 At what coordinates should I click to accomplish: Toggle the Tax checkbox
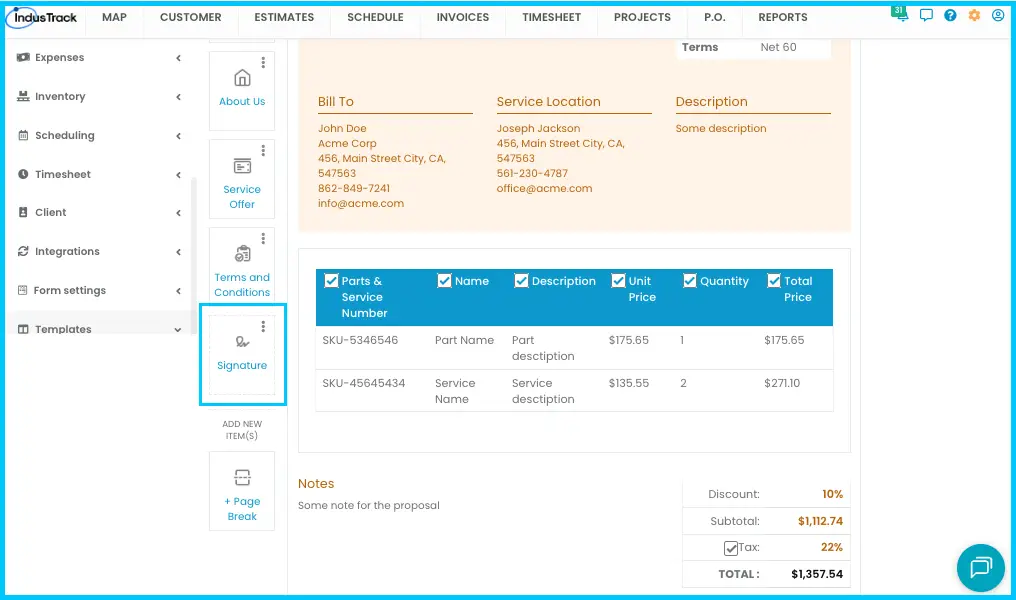[x=731, y=548]
